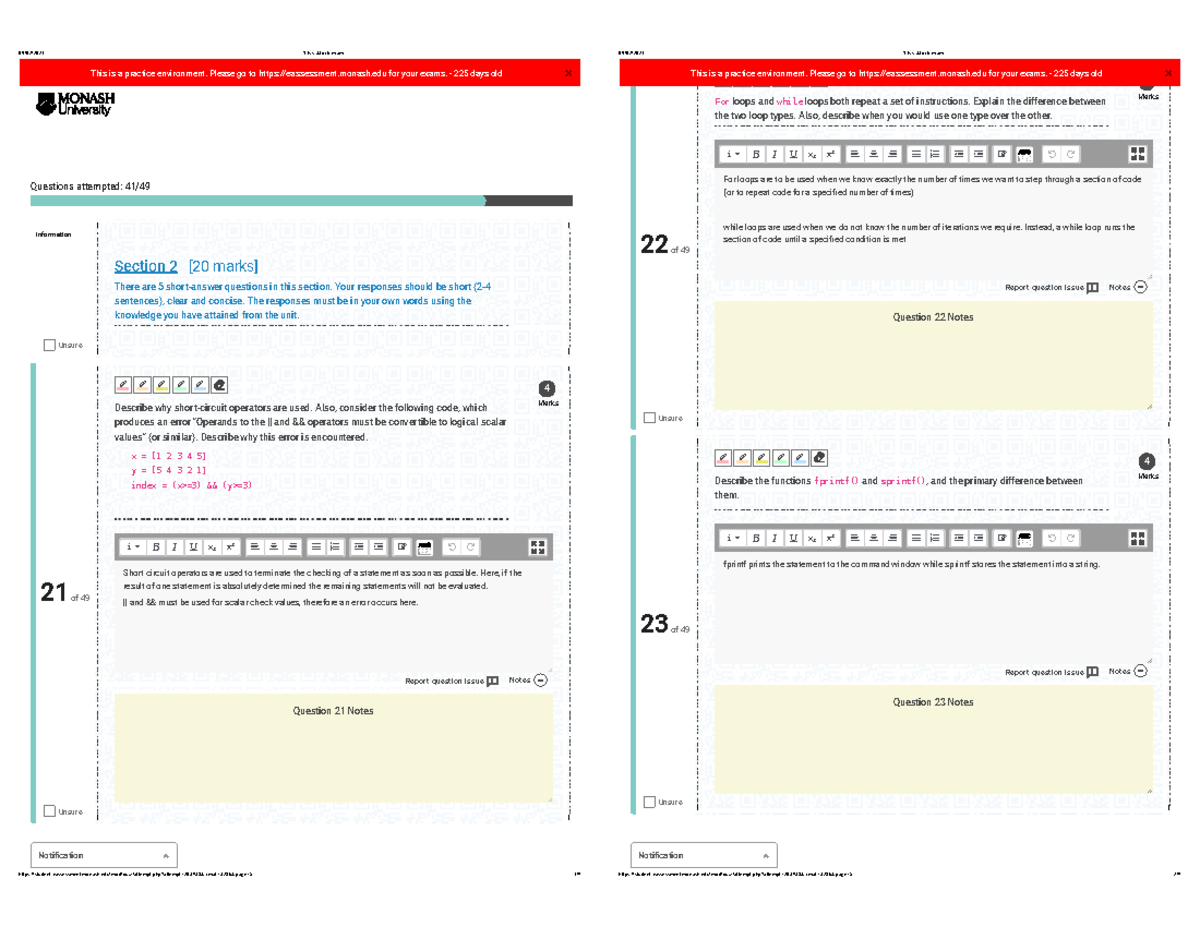Open Report question issue for Question 22

(x=1052, y=287)
